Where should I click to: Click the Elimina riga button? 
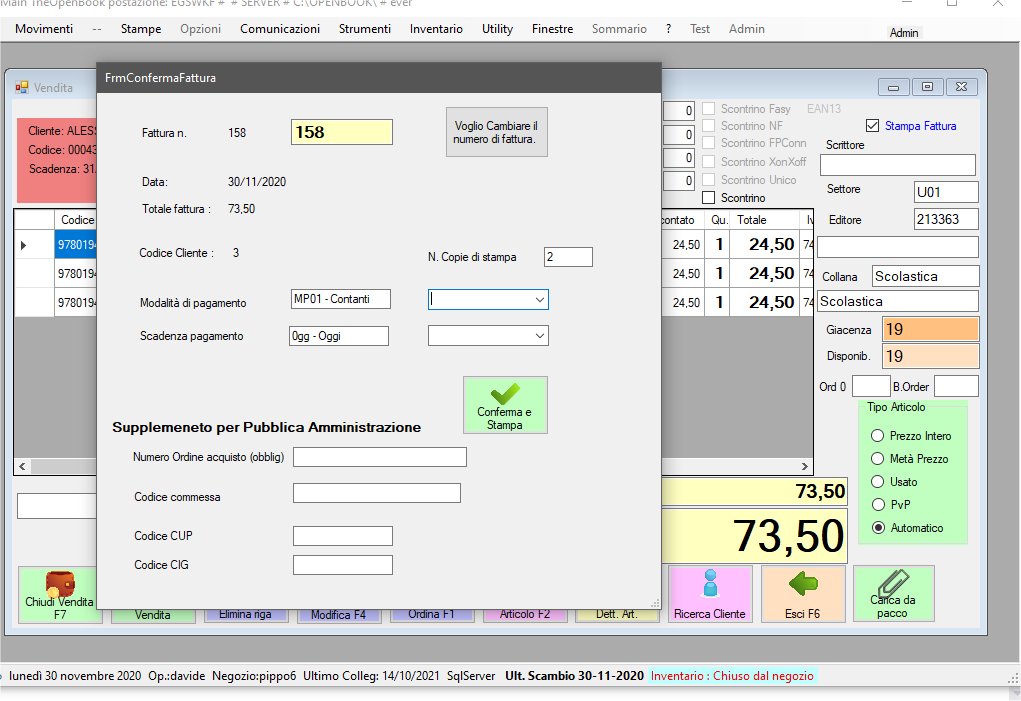[245, 615]
